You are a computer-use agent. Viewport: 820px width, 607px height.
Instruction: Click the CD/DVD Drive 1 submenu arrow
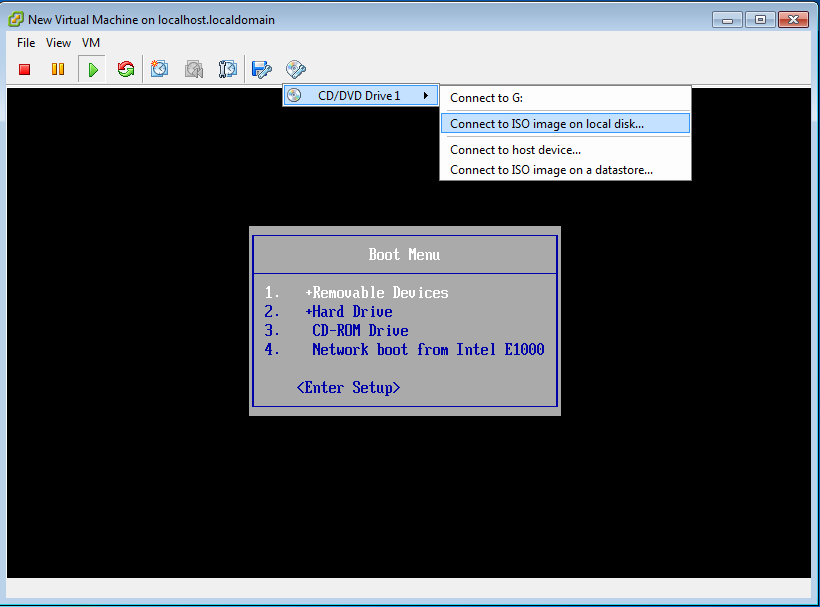426,96
